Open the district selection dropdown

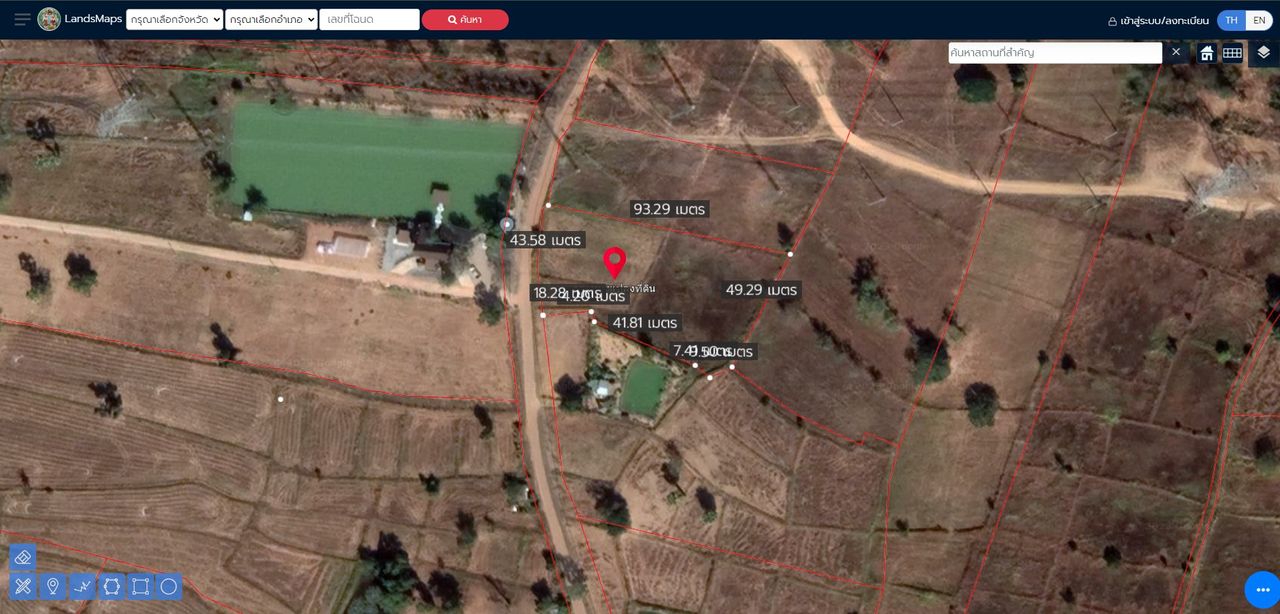tap(271, 20)
